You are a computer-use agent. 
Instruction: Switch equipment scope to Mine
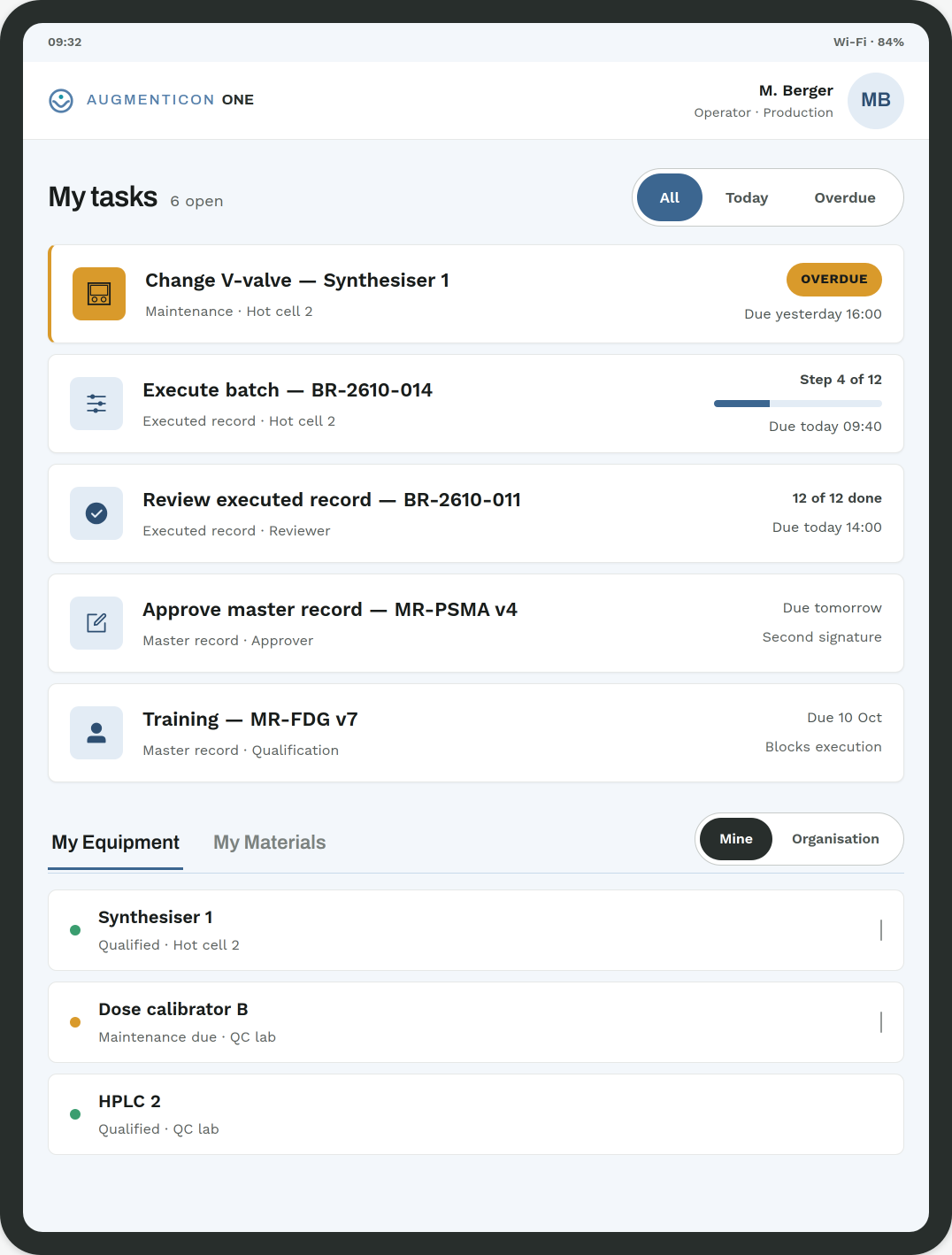(x=736, y=839)
